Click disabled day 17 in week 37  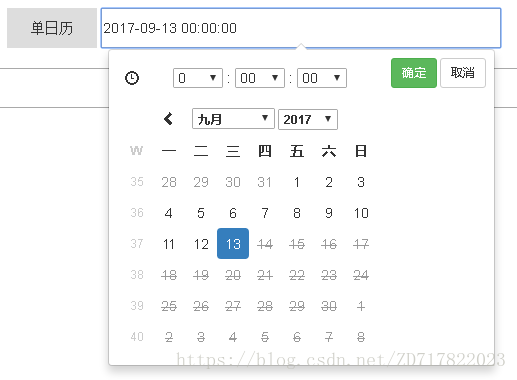(361, 244)
